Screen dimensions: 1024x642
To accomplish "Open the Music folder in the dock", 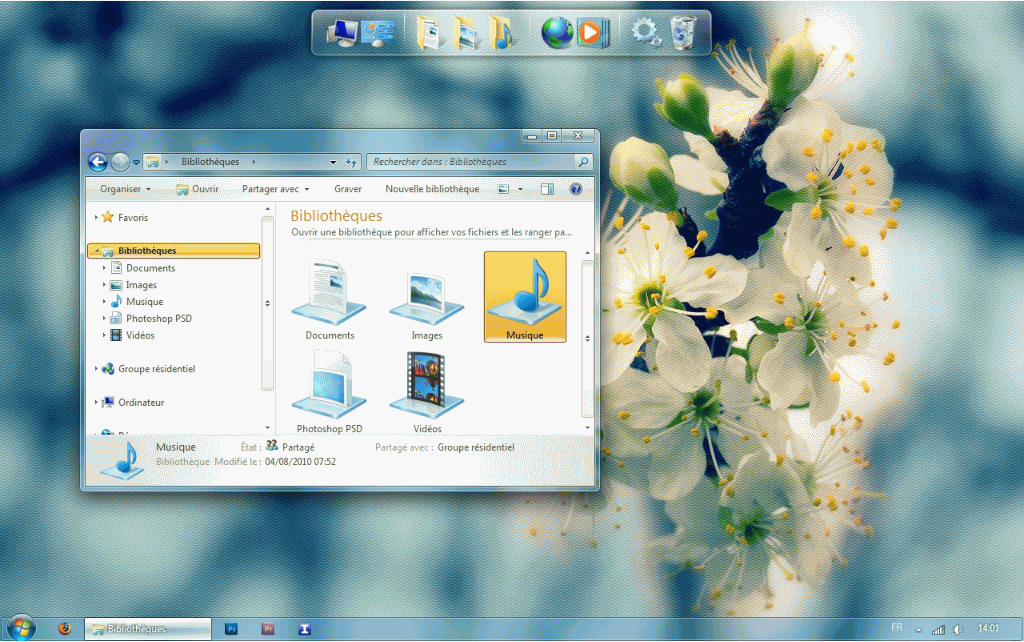I will (x=501, y=33).
